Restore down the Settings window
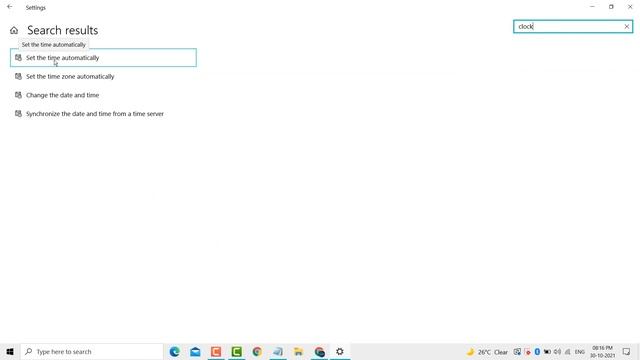 (x=611, y=7)
